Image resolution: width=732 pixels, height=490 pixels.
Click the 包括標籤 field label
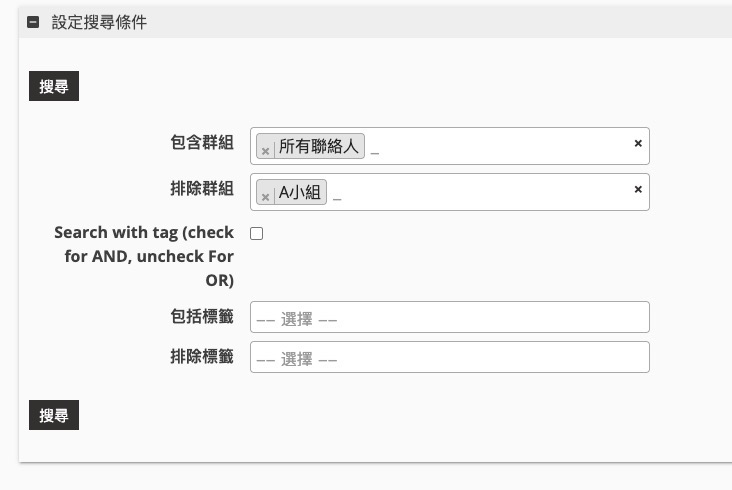click(x=202, y=316)
